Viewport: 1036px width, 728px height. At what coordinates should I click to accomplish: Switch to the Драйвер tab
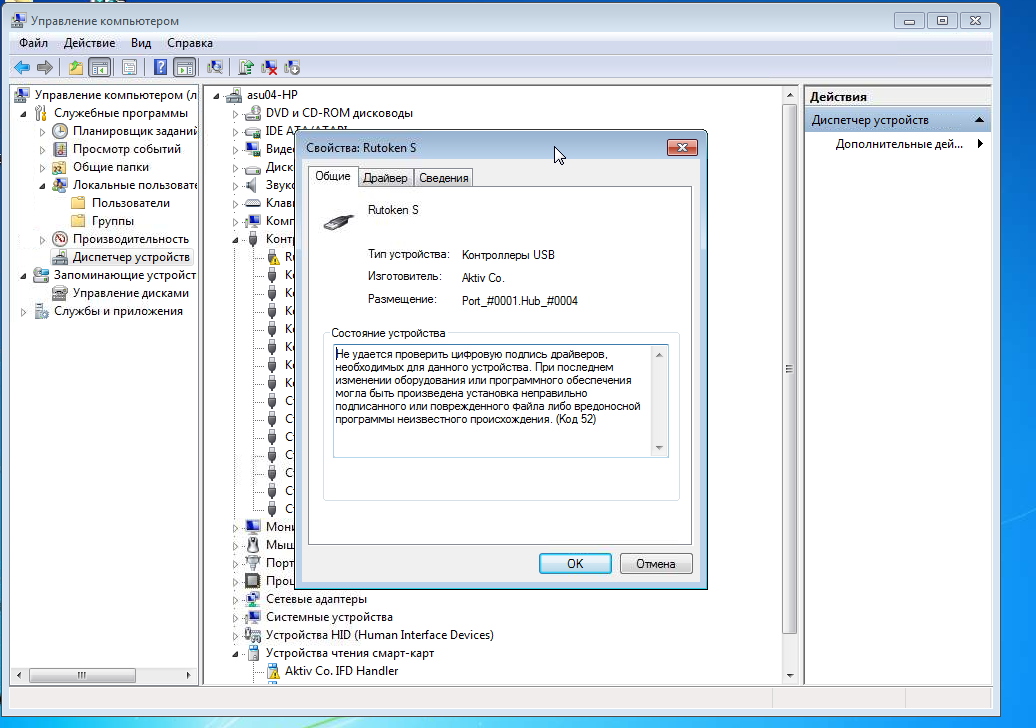pos(385,178)
